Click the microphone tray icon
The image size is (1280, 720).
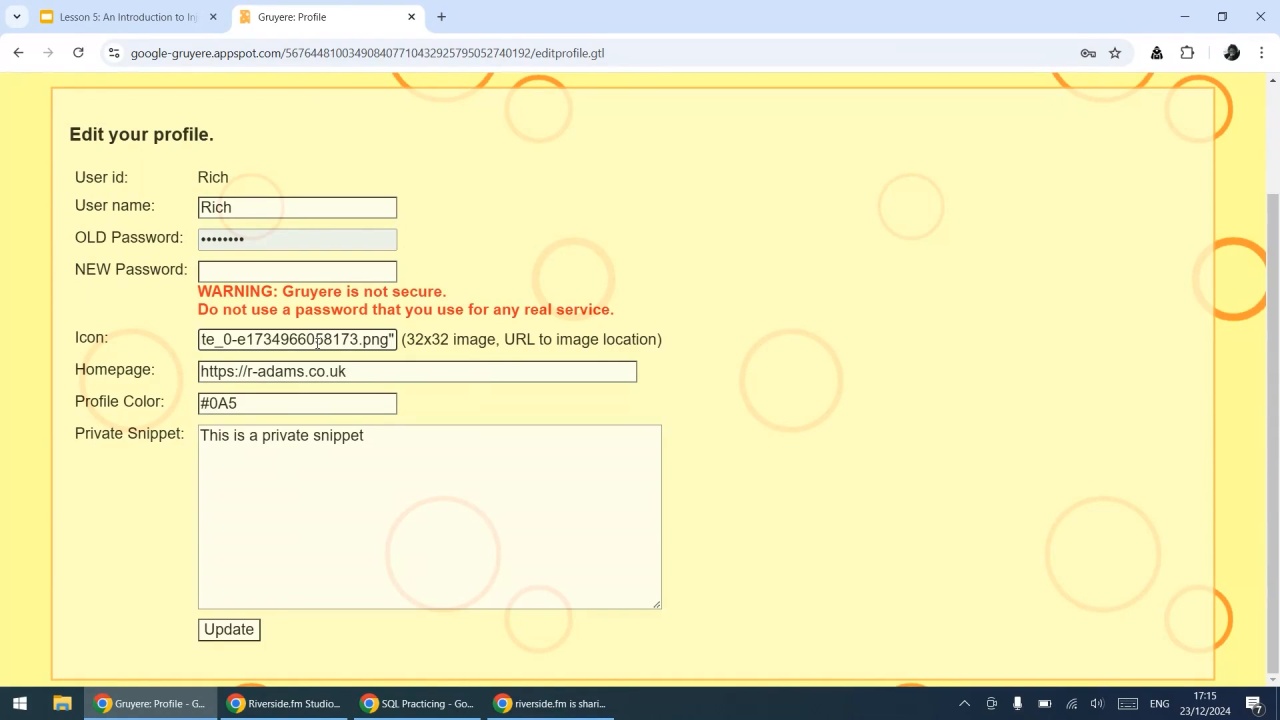tap(1017, 703)
